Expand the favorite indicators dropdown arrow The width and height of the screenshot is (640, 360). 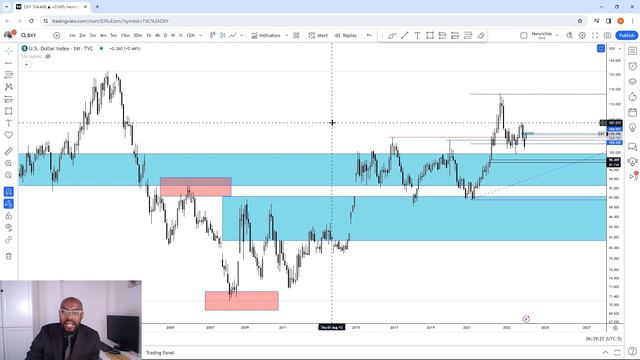[286, 36]
